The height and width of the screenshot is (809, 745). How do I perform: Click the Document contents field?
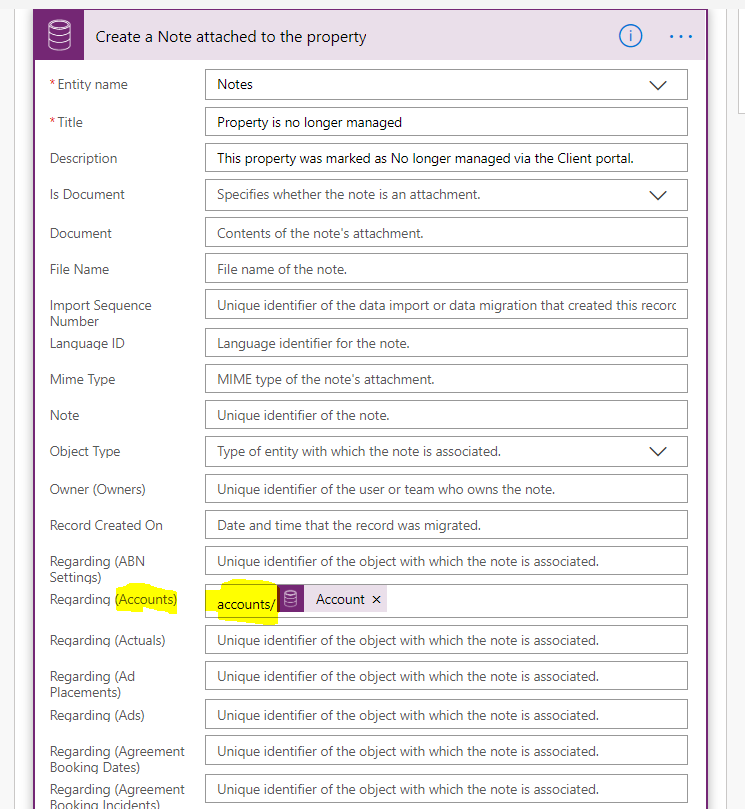click(x=446, y=233)
